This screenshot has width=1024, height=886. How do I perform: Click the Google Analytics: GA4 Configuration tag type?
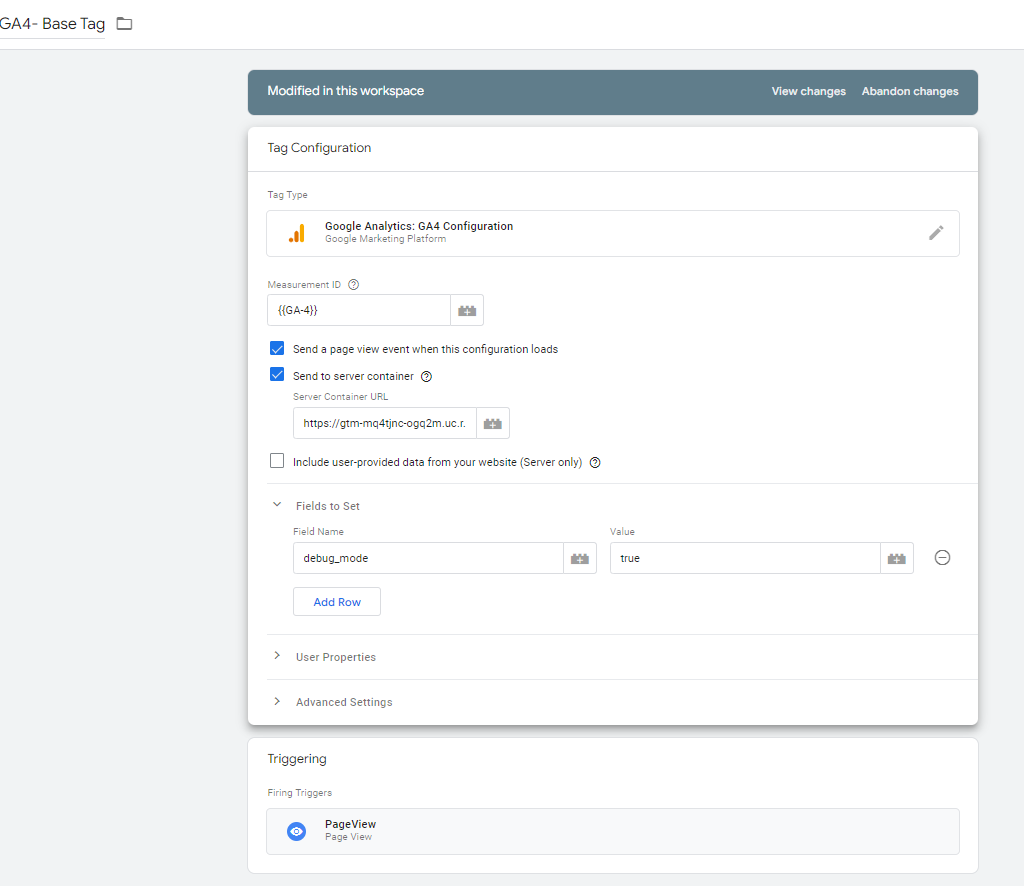click(613, 233)
